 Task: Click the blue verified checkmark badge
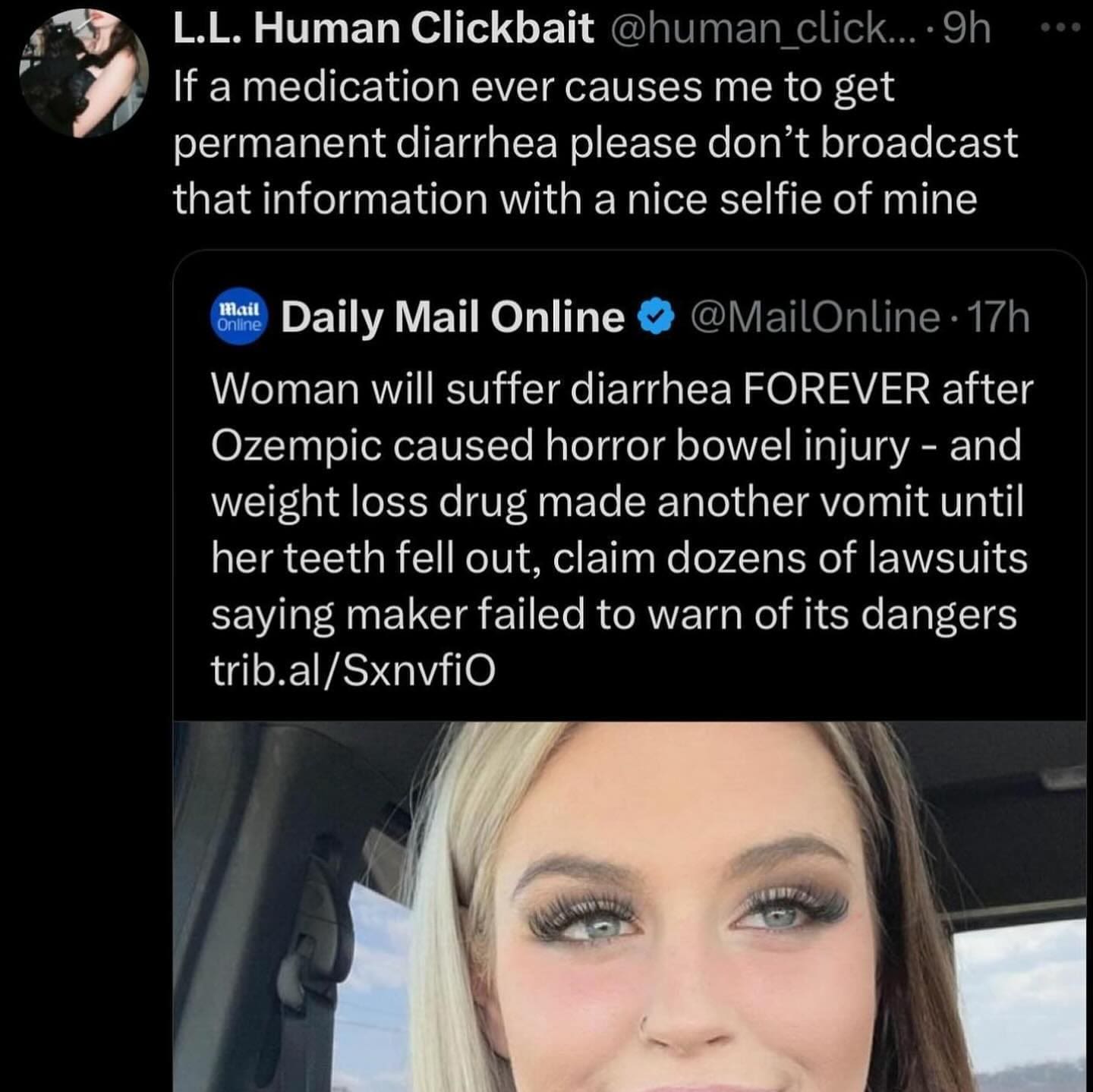(658, 317)
